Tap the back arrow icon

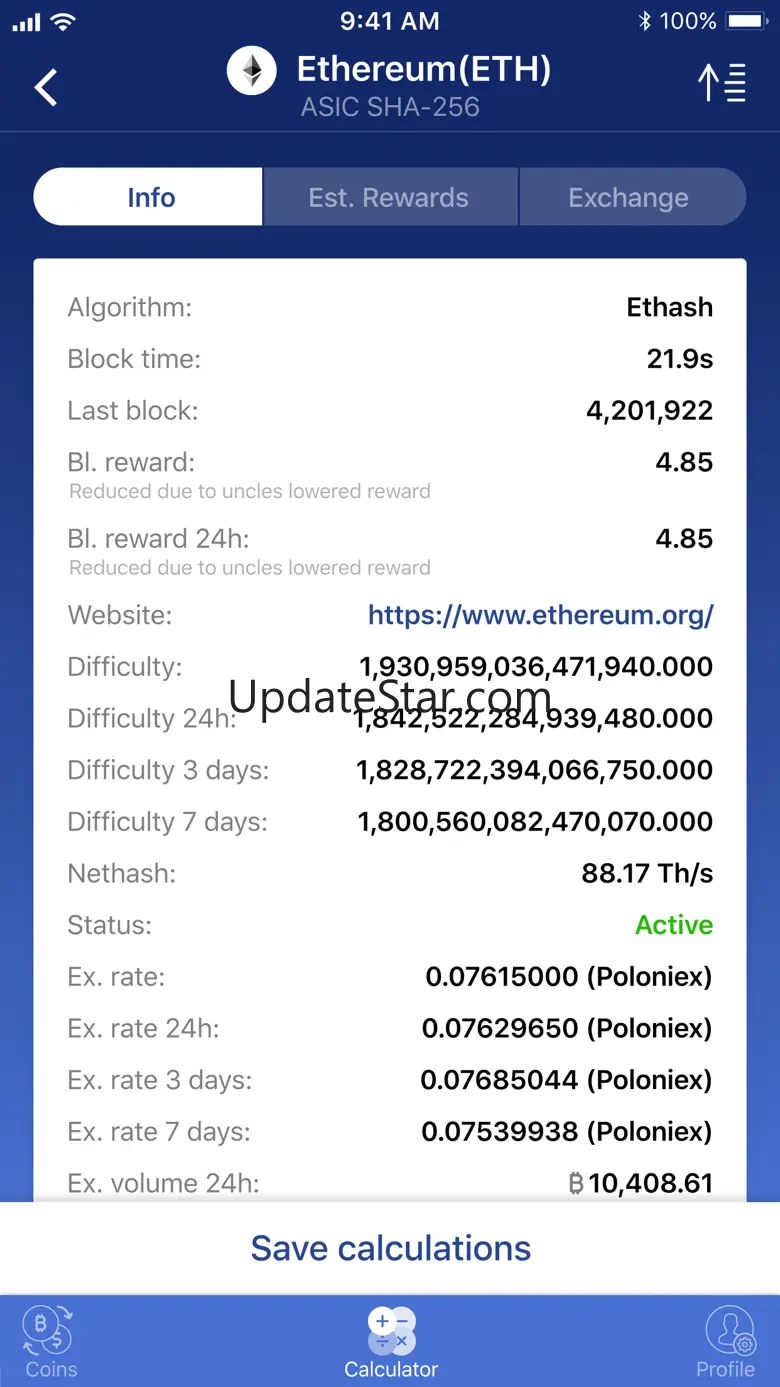46,87
